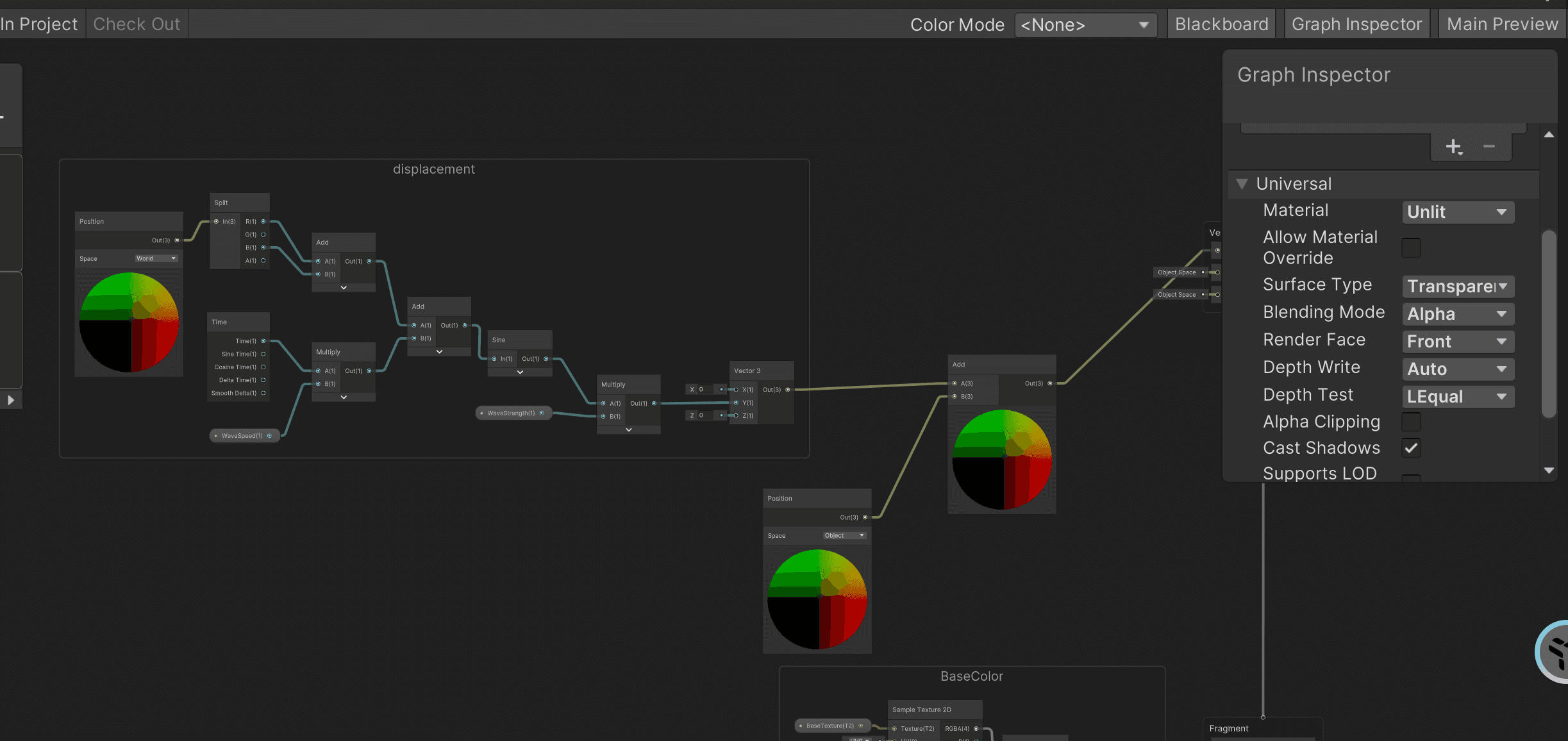Screen dimensions: 1568x741
Task: Expand the first Add node chevron
Action: (x=344, y=288)
